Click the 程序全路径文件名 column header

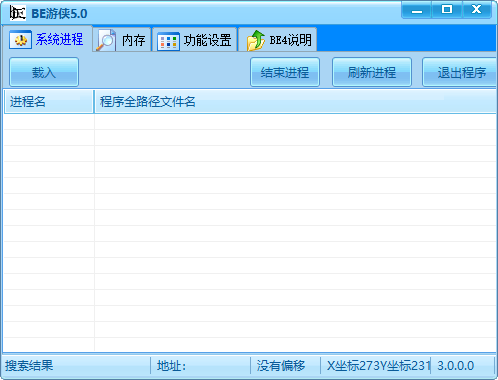click(x=296, y=101)
